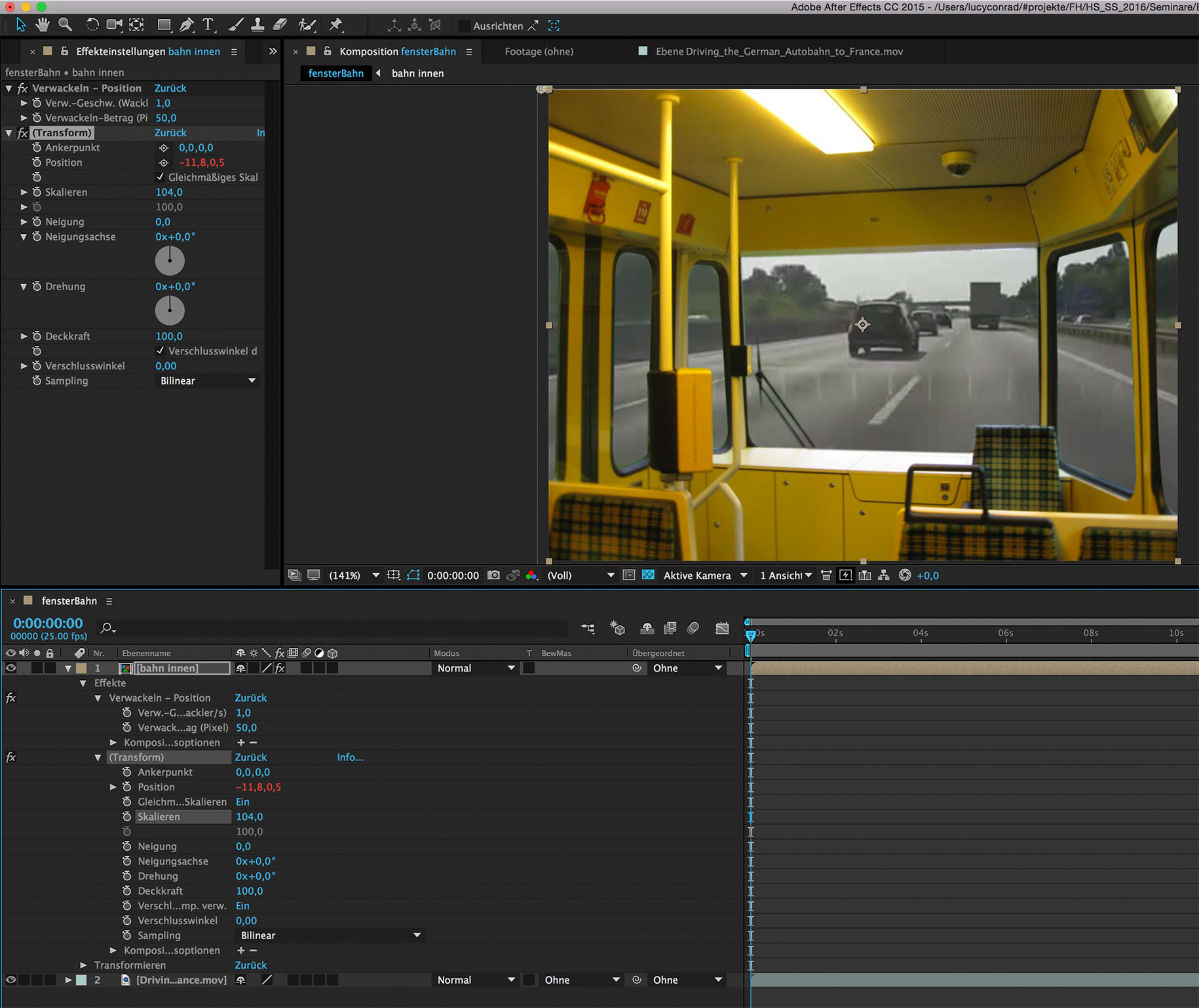Viewport: 1199px width, 1008px height.
Task: Take a snapshot with camera icon
Action: 493,575
